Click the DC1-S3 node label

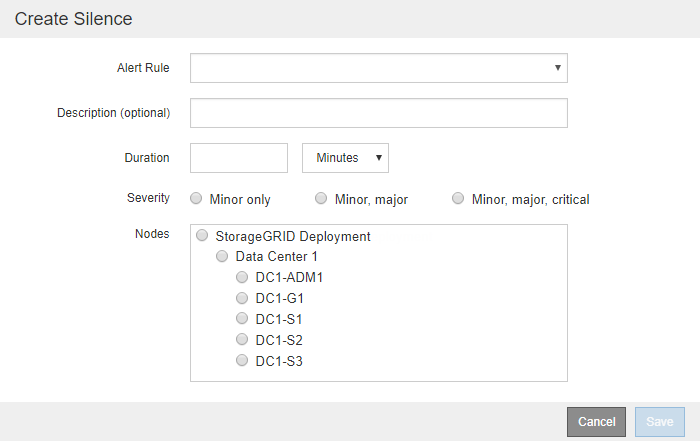coord(279,360)
